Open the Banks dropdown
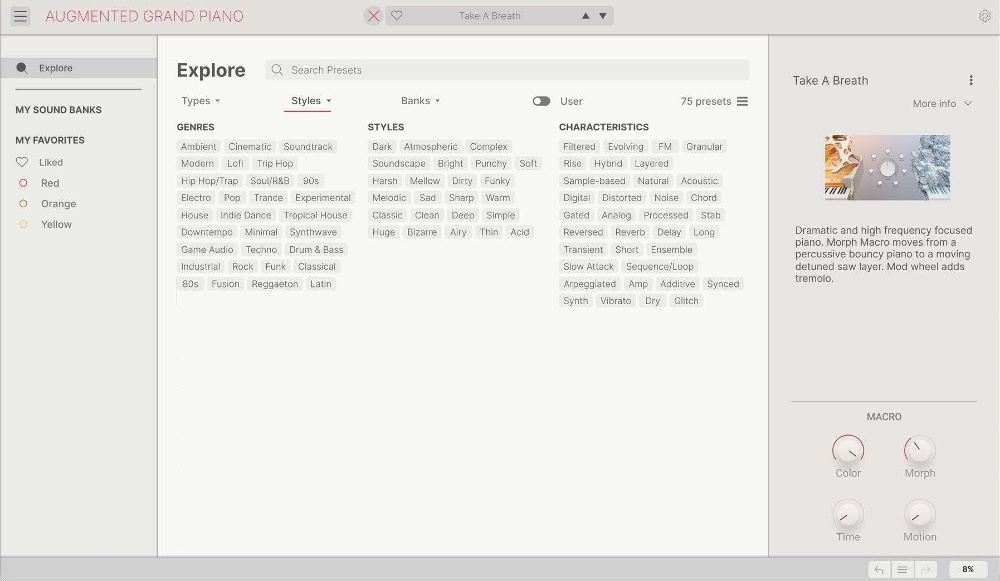Screen dimensions: 1000x581 click(x=420, y=101)
